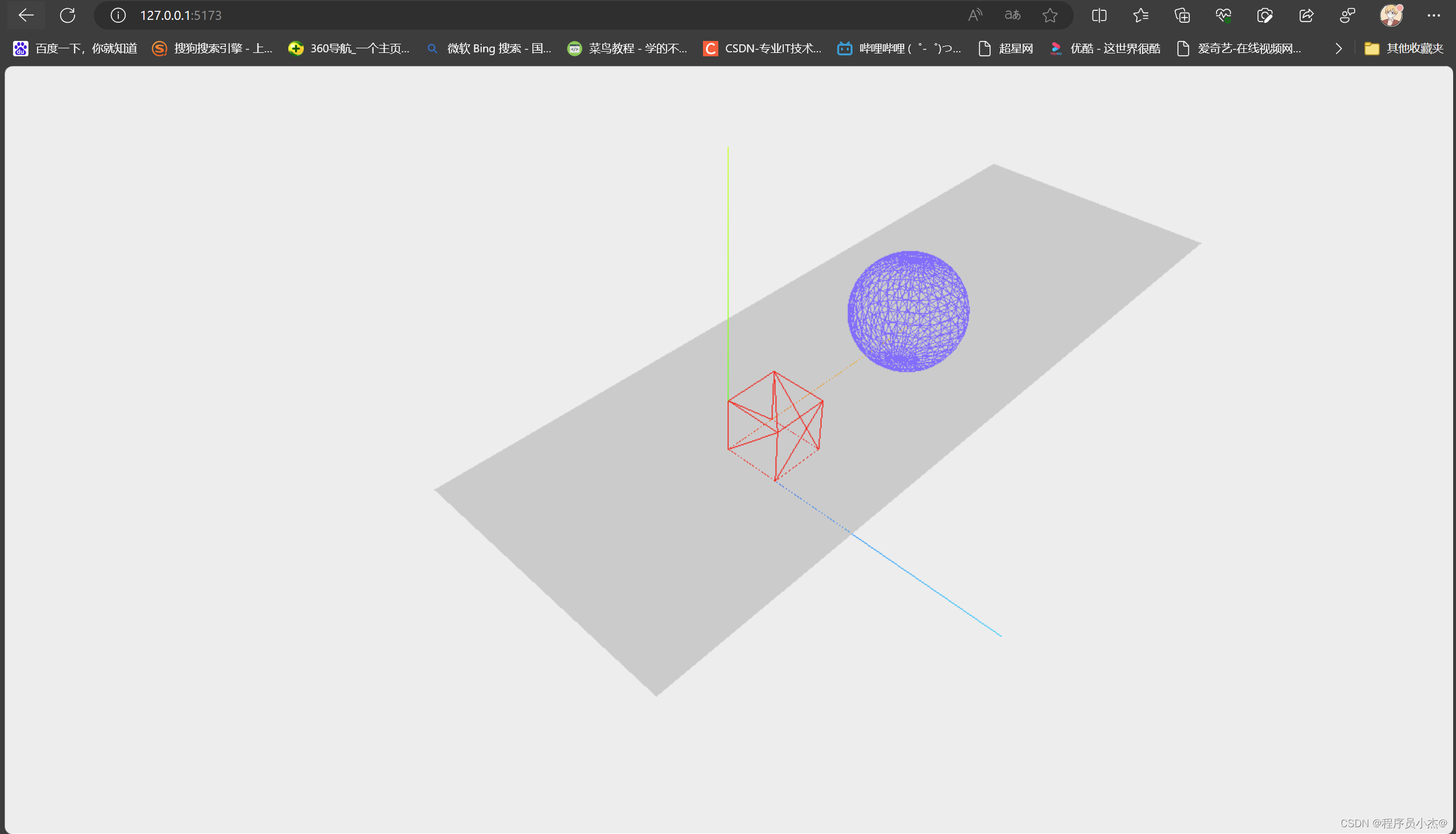Image resolution: width=1456 pixels, height=834 pixels.
Task: Toggle split screen view
Action: click(1099, 15)
